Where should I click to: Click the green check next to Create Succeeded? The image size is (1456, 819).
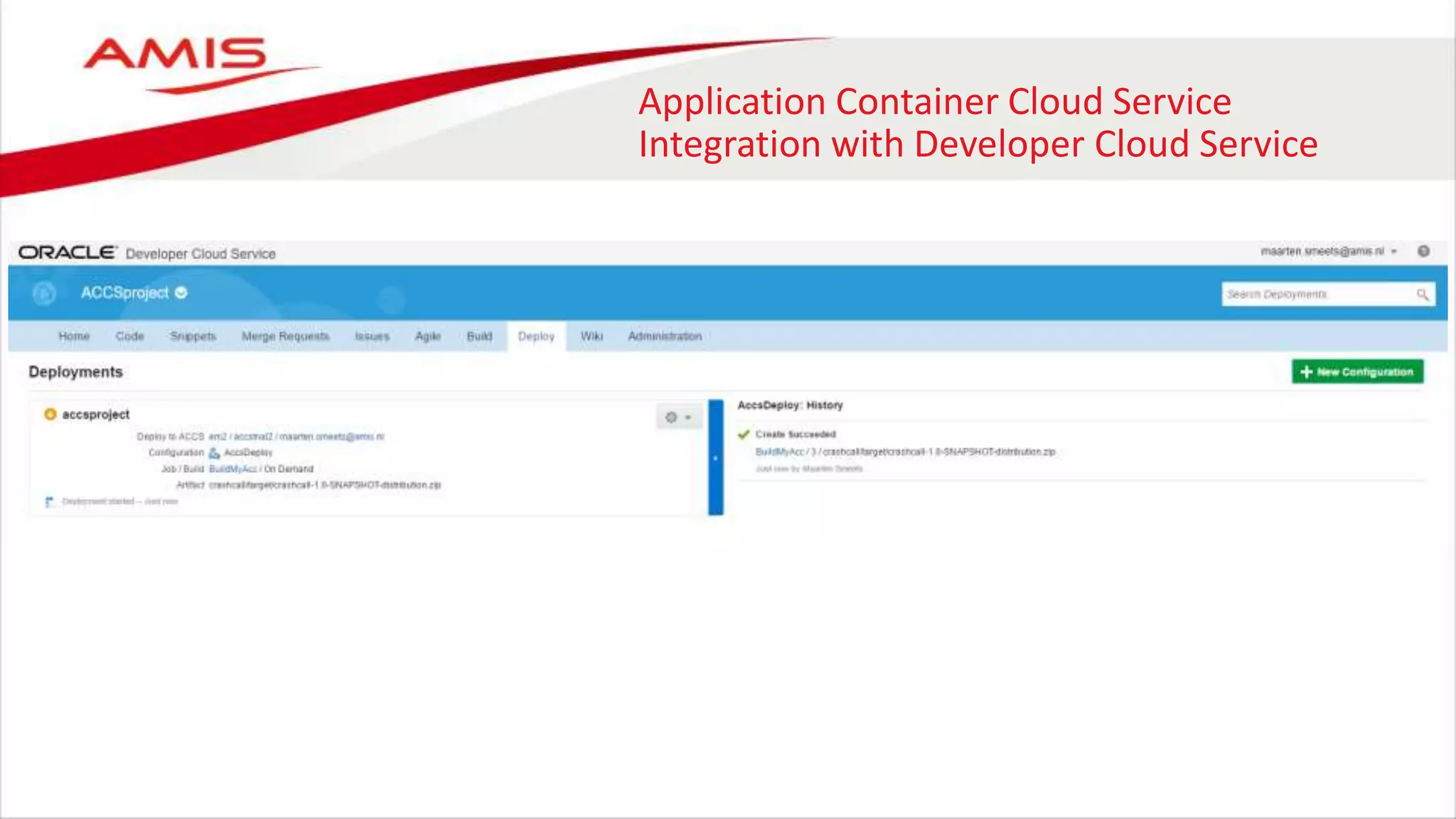[x=744, y=434]
